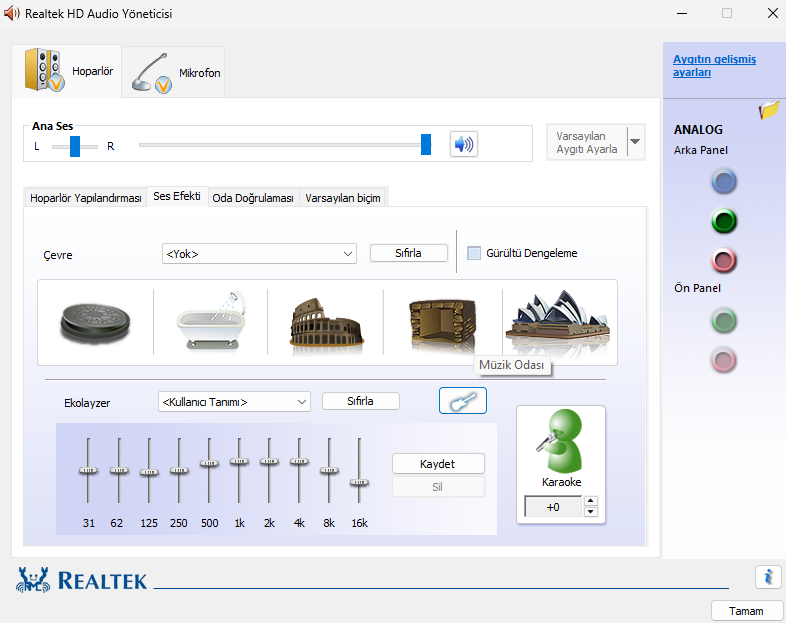The image size is (786, 623).
Task: Click the Sil button
Action: click(438, 487)
